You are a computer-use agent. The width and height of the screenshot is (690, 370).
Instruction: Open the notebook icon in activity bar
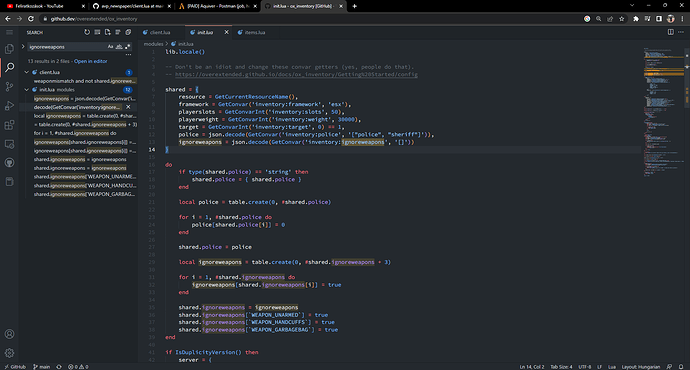[x=9, y=182]
